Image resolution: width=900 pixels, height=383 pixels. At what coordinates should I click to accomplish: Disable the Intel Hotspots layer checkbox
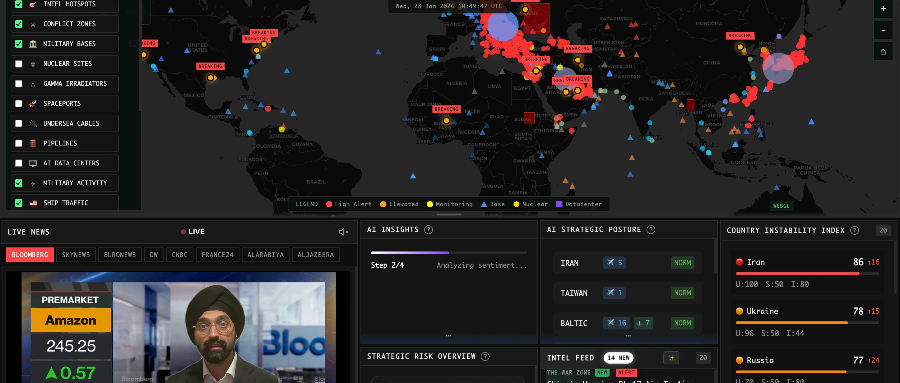18,4
